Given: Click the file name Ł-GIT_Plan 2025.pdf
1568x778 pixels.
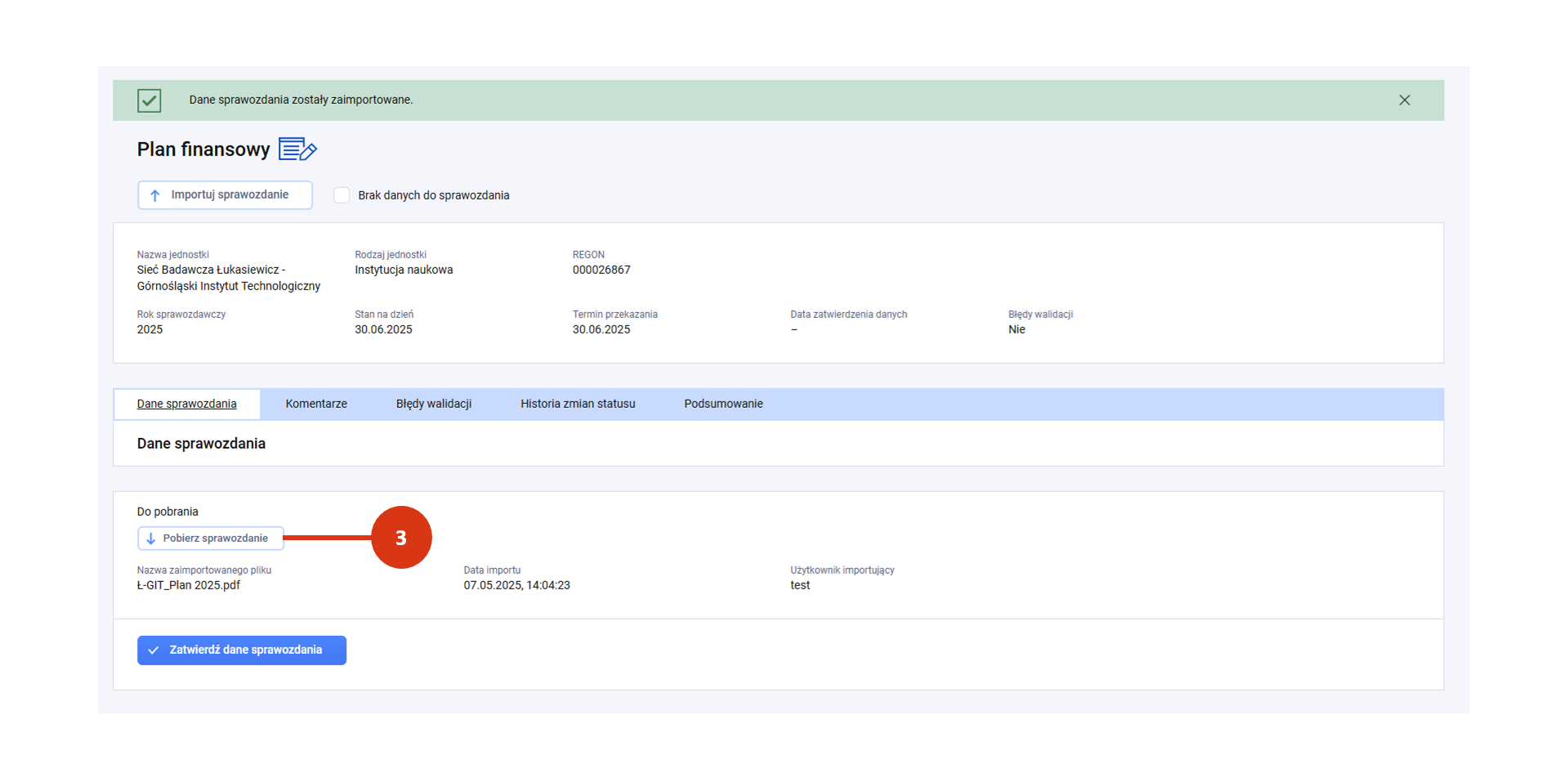Looking at the screenshot, I should [189, 585].
